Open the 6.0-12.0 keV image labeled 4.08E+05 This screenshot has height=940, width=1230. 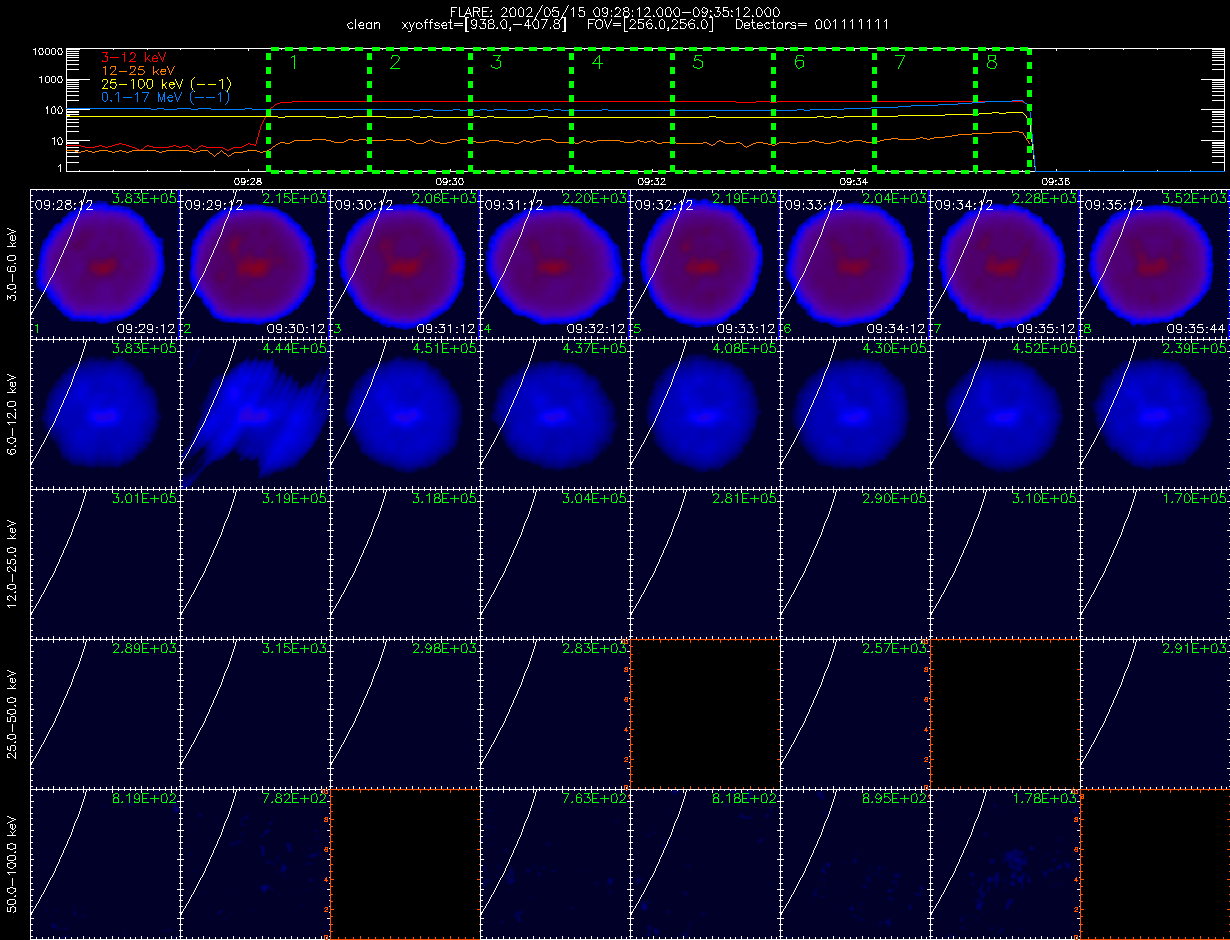tap(705, 413)
